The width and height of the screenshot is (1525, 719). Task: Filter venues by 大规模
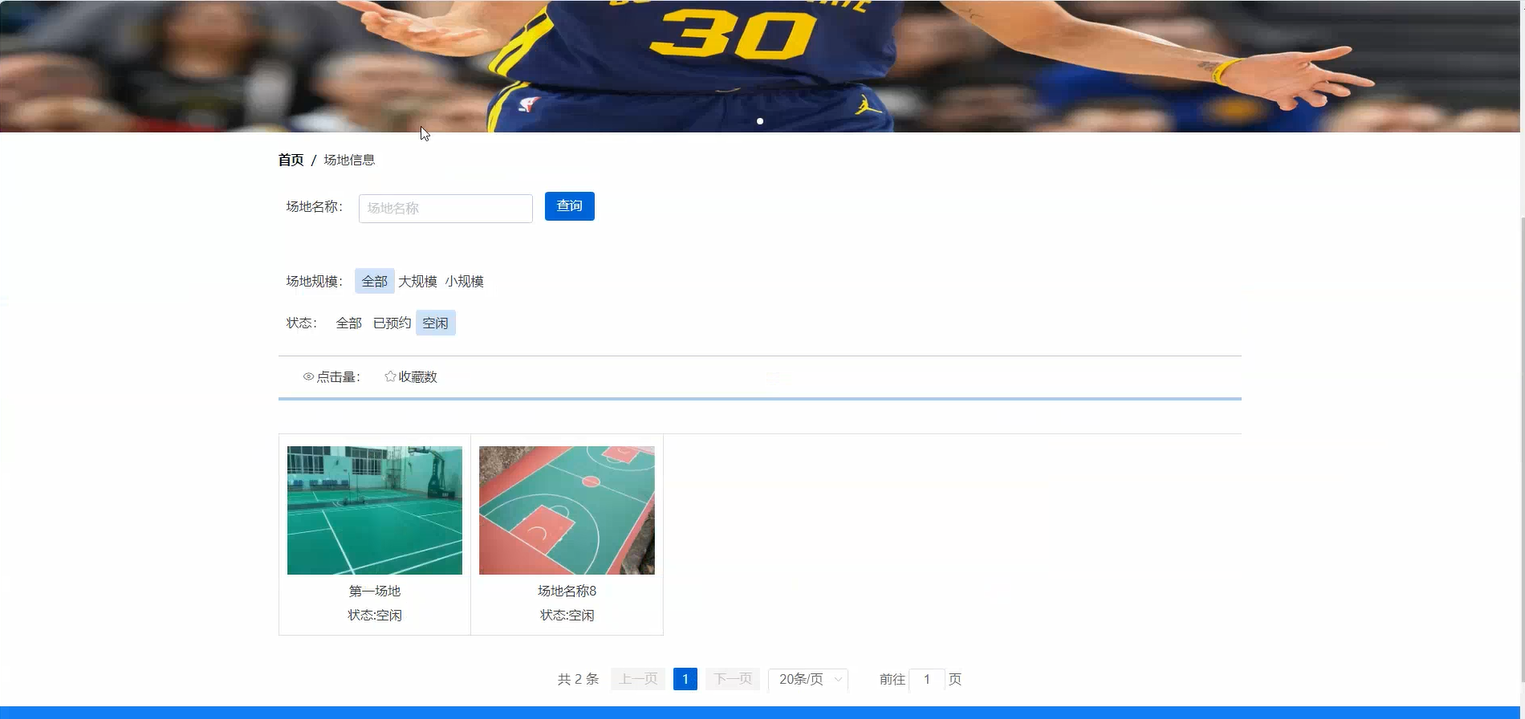coord(417,281)
